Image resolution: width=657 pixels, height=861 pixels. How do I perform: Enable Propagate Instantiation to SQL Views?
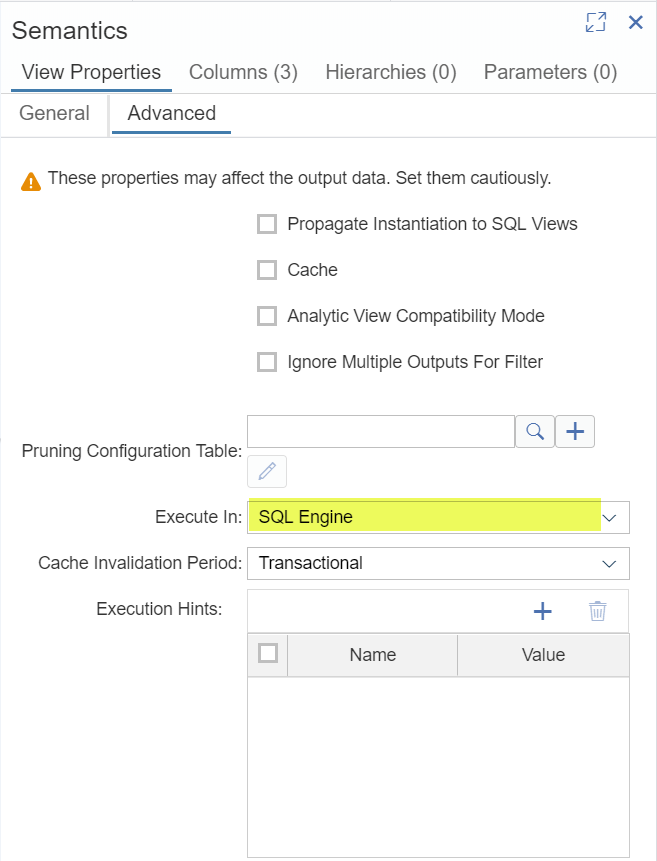pos(267,224)
